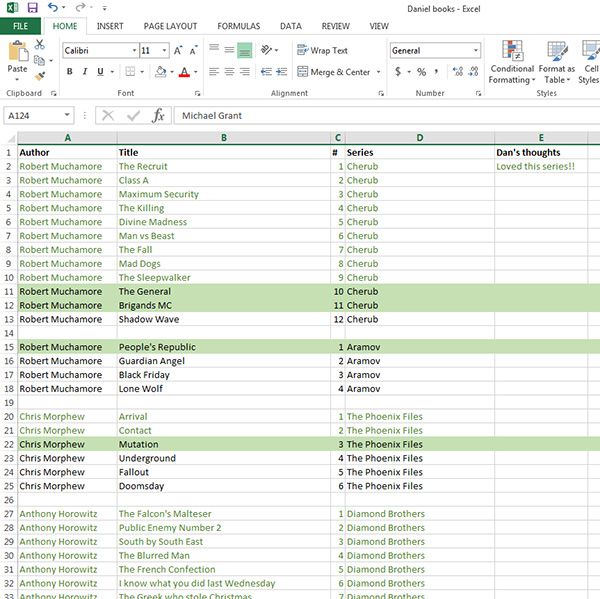Toggle Italic formatting

tap(85, 72)
